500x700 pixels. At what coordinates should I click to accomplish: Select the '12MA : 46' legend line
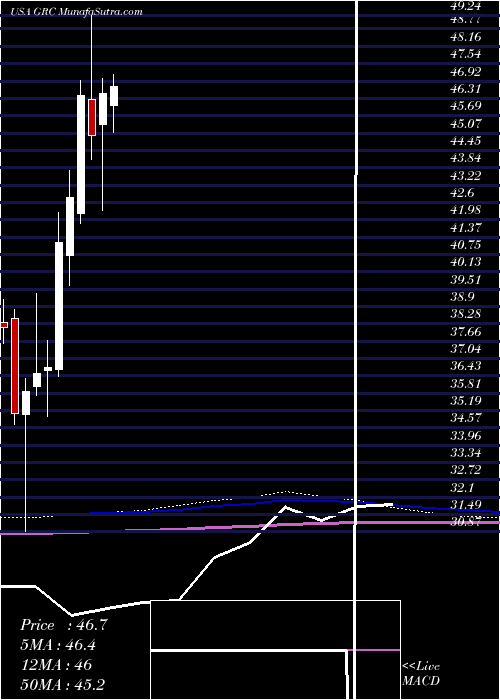56,665
